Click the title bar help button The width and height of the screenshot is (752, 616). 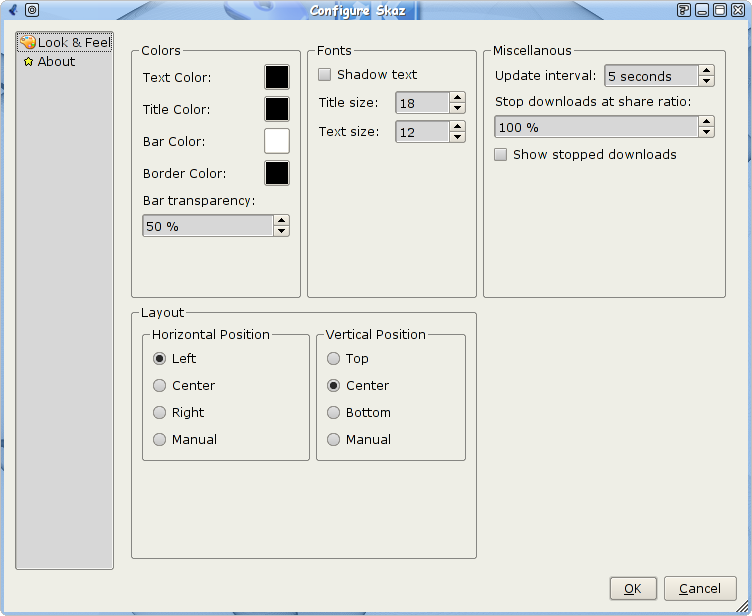[684, 10]
